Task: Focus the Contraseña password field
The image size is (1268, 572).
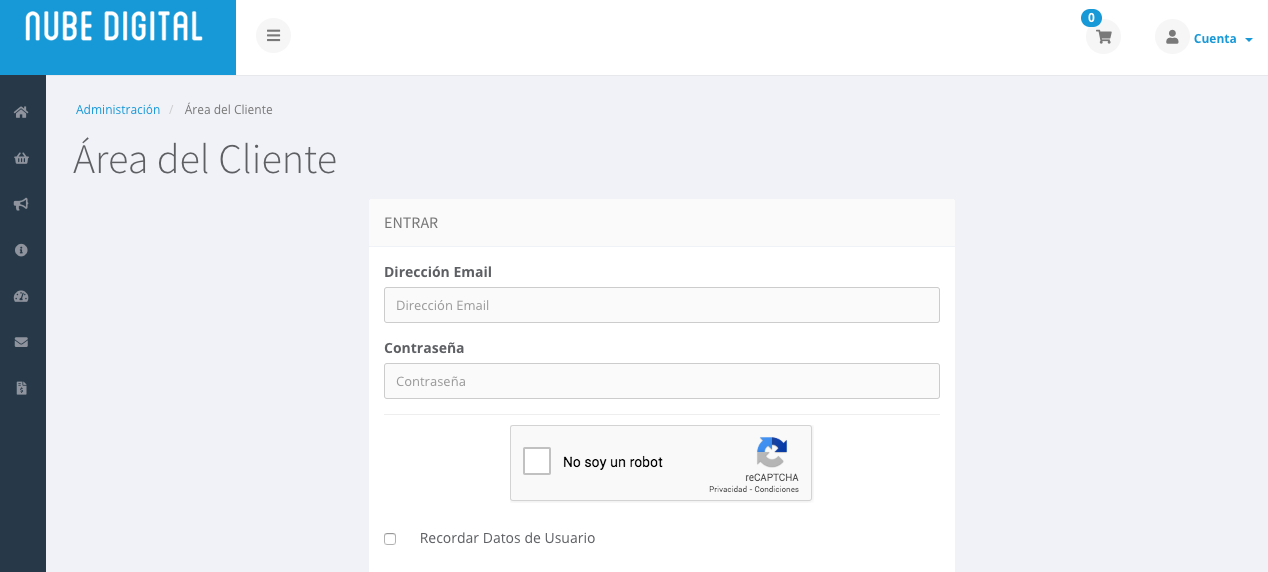Action: point(662,381)
